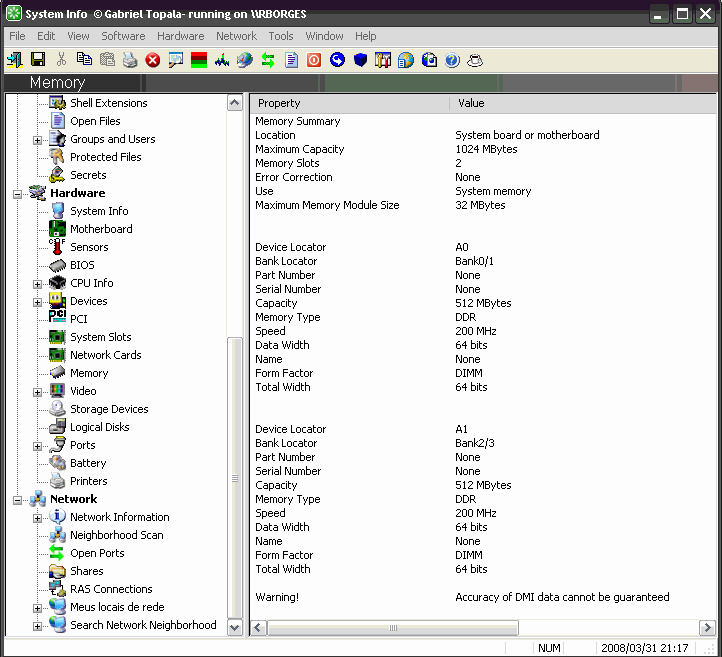The image size is (722, 657).
Task: Open the Hardware menu
Action: point(180,36)
